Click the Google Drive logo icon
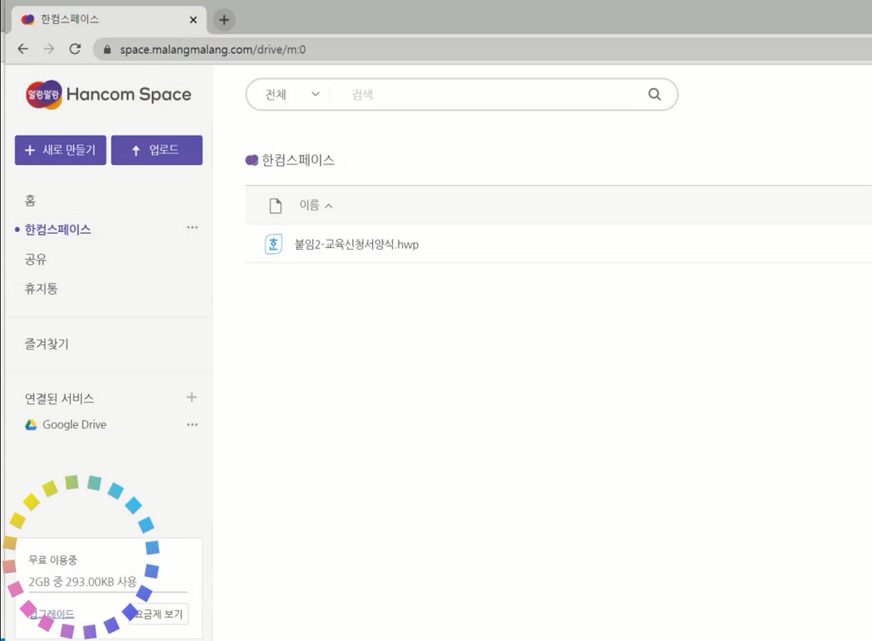This screenshot has width=872, height=641. click(x=31, y=425)
